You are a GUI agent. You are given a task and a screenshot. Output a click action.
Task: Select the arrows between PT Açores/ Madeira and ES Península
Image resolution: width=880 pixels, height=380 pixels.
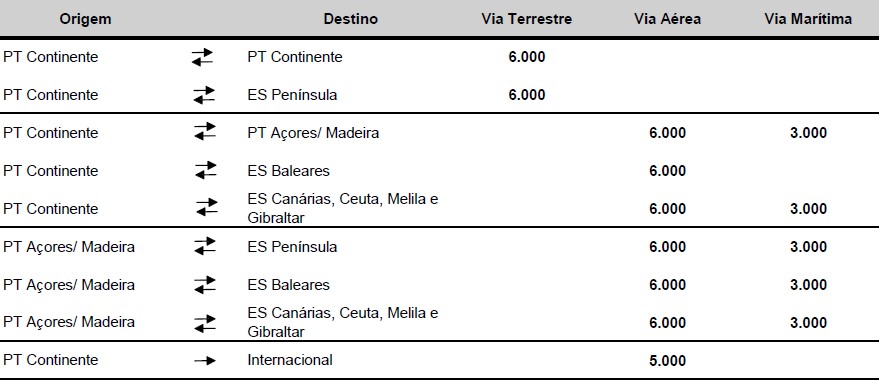click(205, 246)
